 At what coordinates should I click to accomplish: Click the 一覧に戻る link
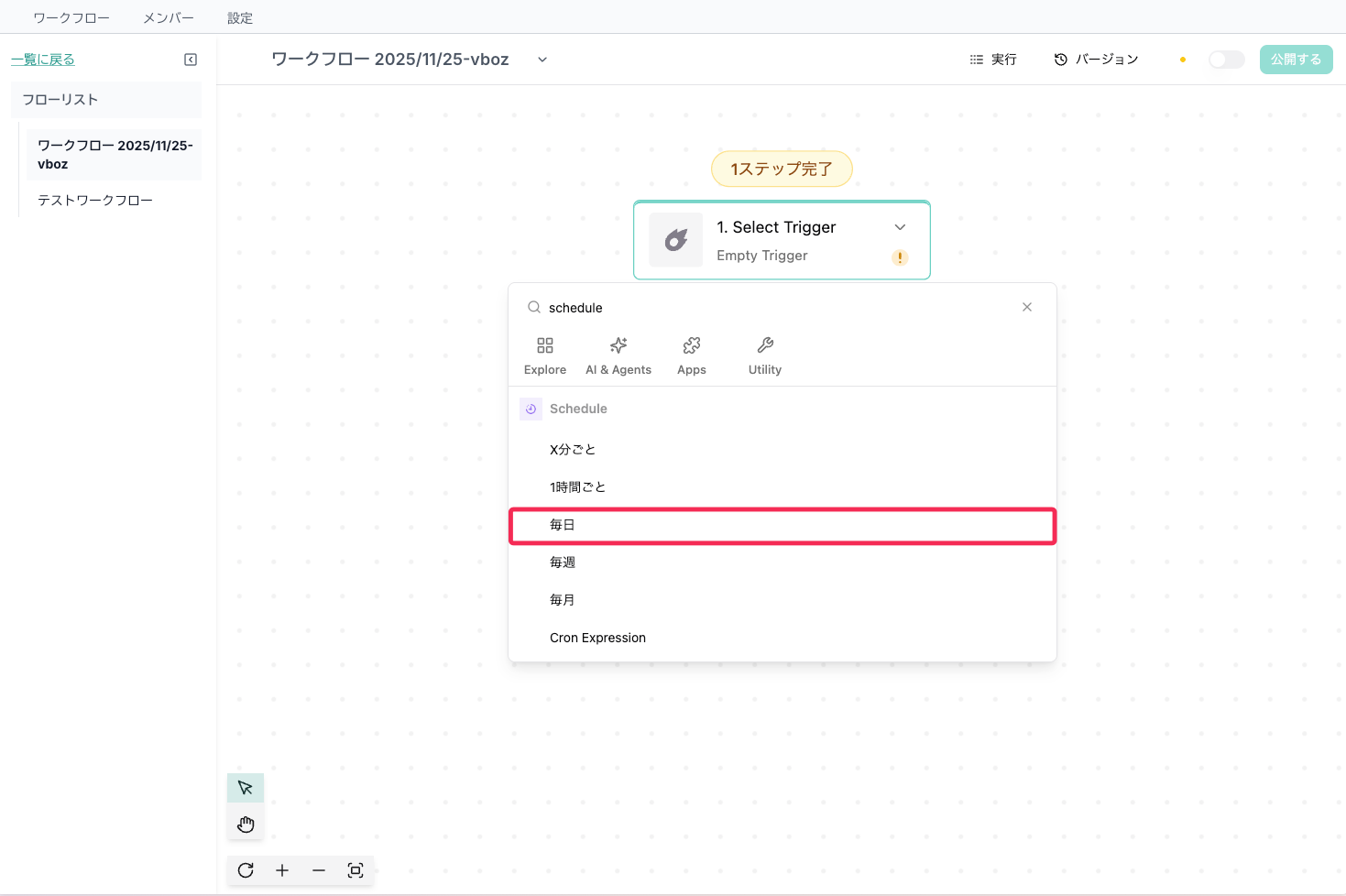pyautogui.click(x=43, y=60)
